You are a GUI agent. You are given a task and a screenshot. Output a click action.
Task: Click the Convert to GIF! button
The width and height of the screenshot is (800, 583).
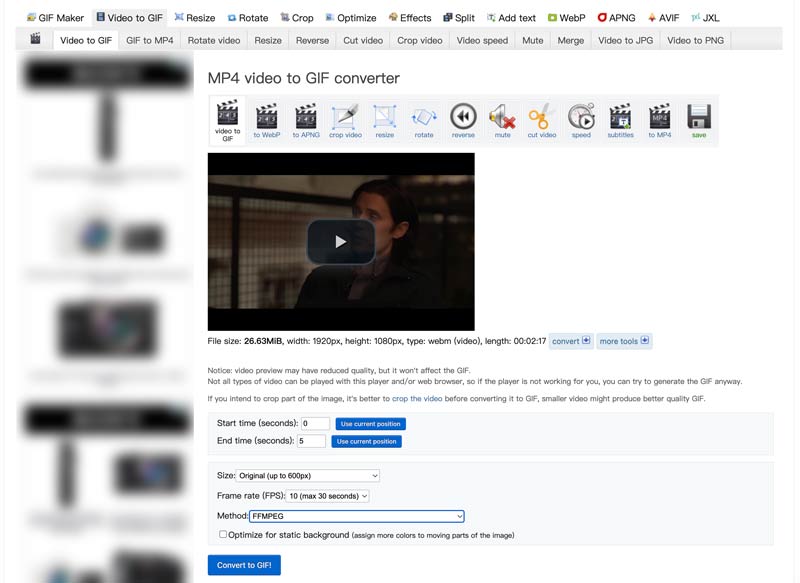pyautogui.click(x=244, y=565)
